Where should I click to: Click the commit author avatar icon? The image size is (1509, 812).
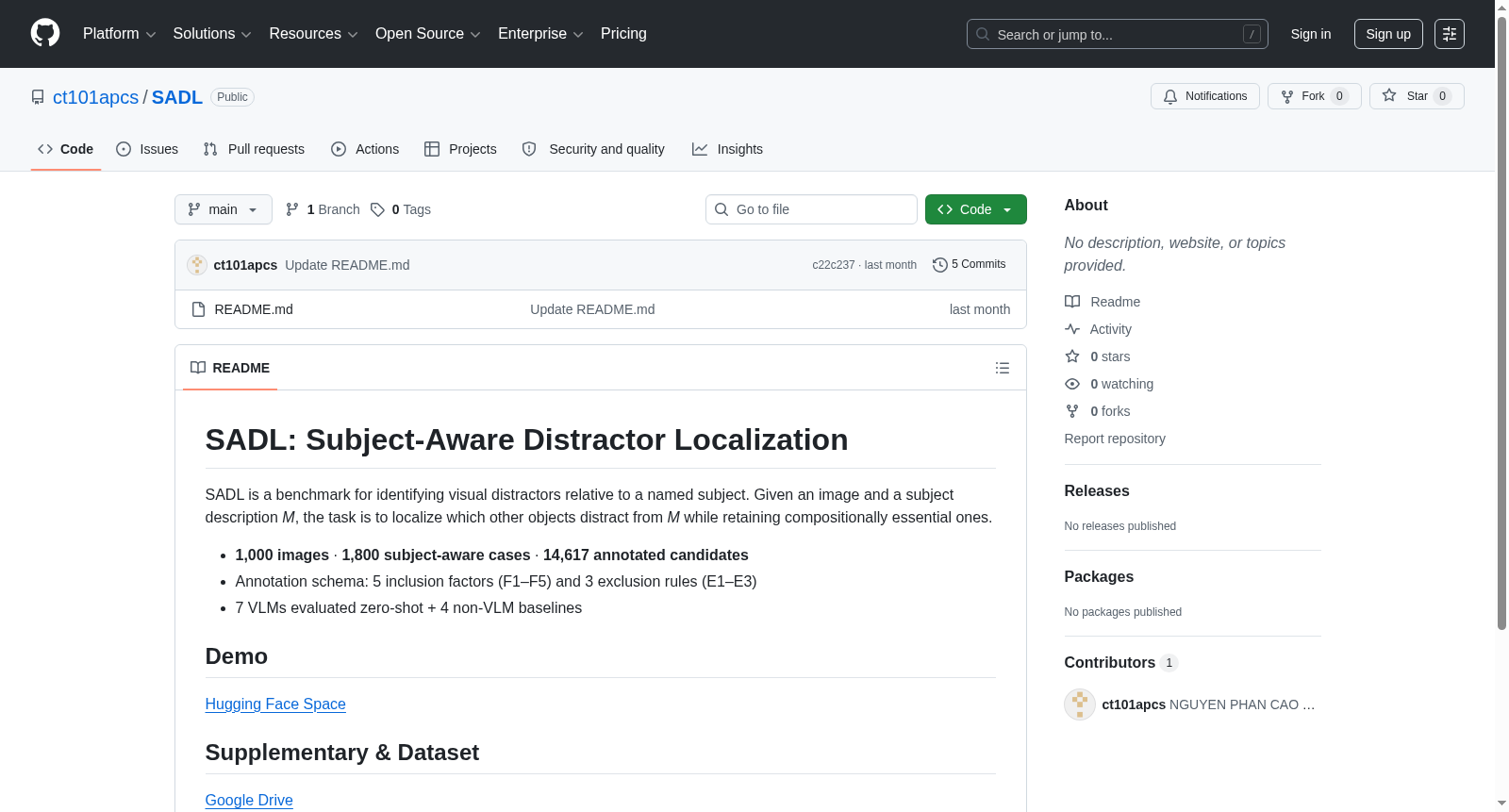(x=197, y=265)
